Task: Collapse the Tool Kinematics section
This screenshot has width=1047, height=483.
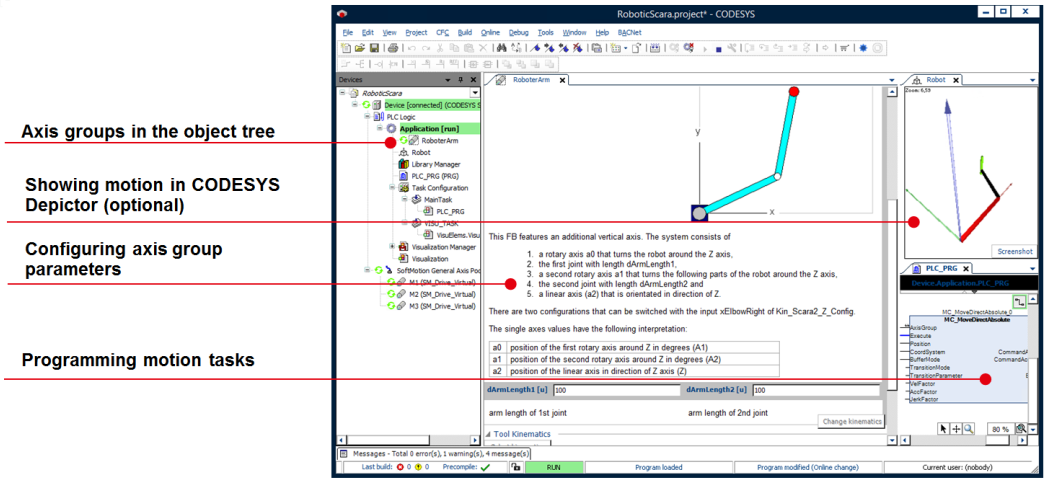Action: 490,434
